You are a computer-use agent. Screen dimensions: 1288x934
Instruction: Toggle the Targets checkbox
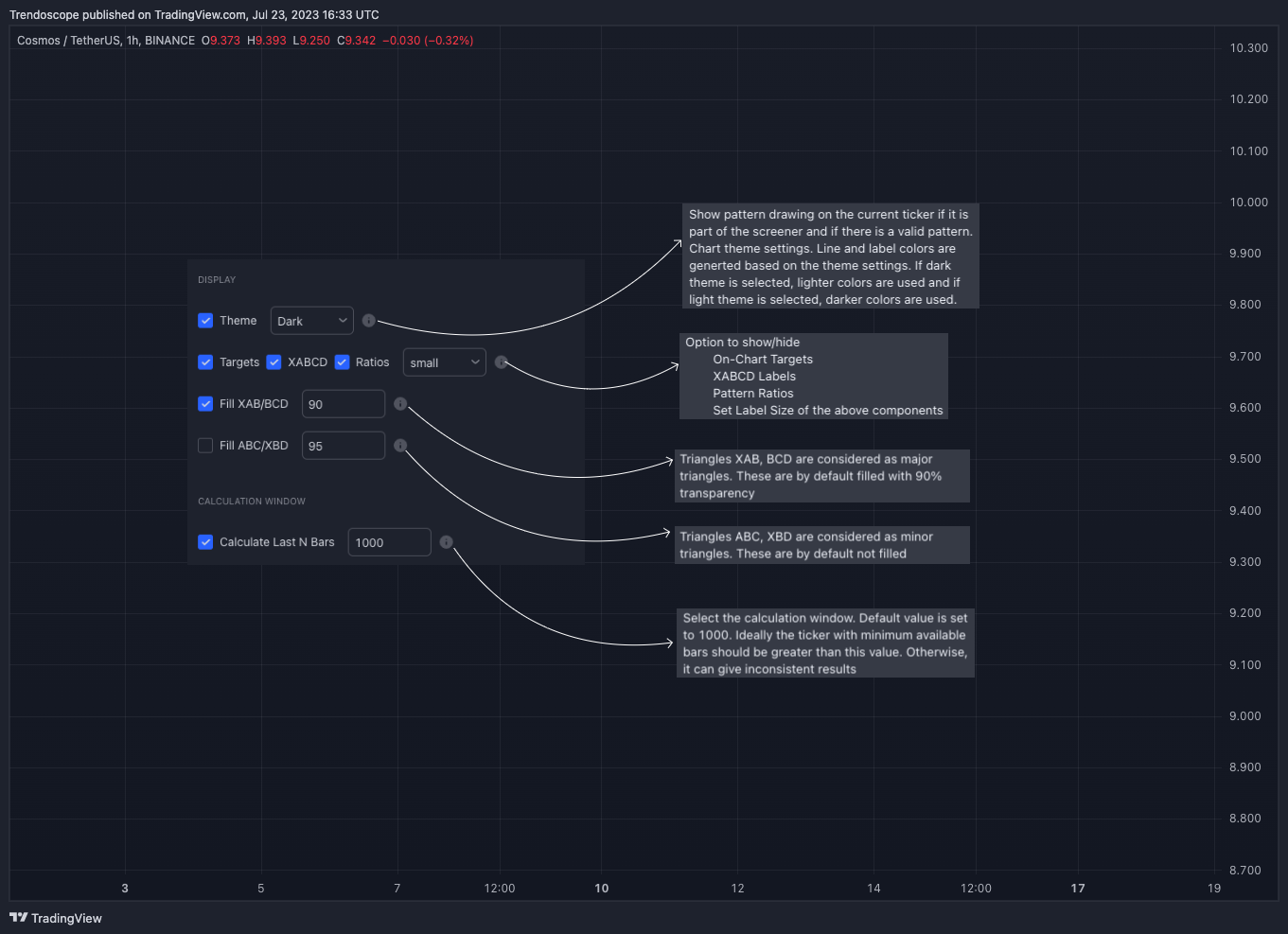coord(205,362)
